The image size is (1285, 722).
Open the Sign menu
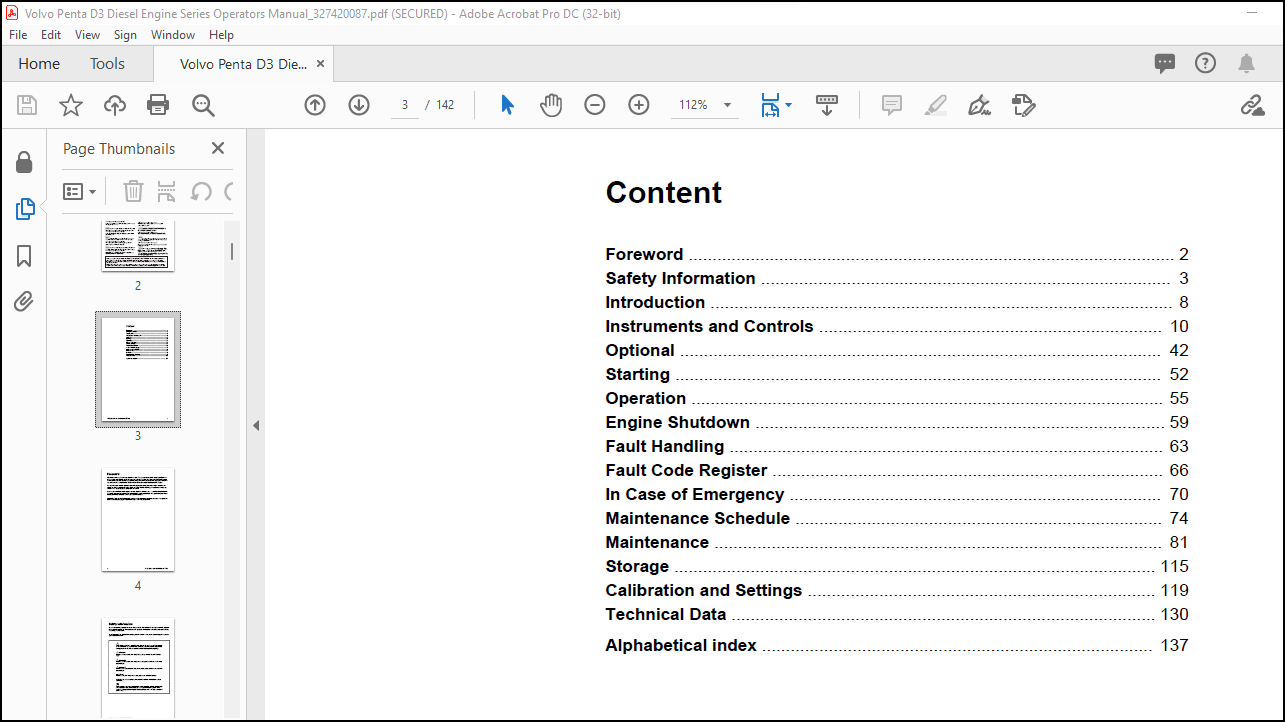pos(126,35)
